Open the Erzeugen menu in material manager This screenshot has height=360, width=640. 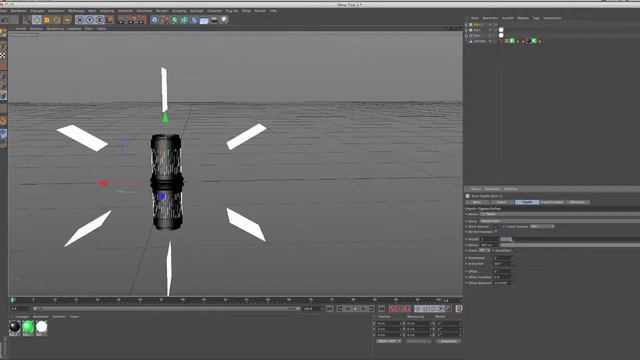point(22,317)
